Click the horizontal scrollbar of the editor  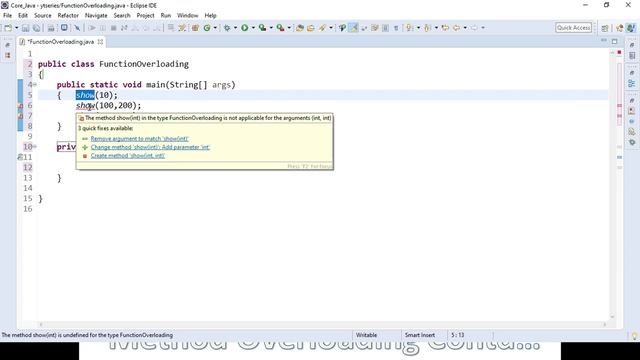pyautogui.click(x=322, y=324)
